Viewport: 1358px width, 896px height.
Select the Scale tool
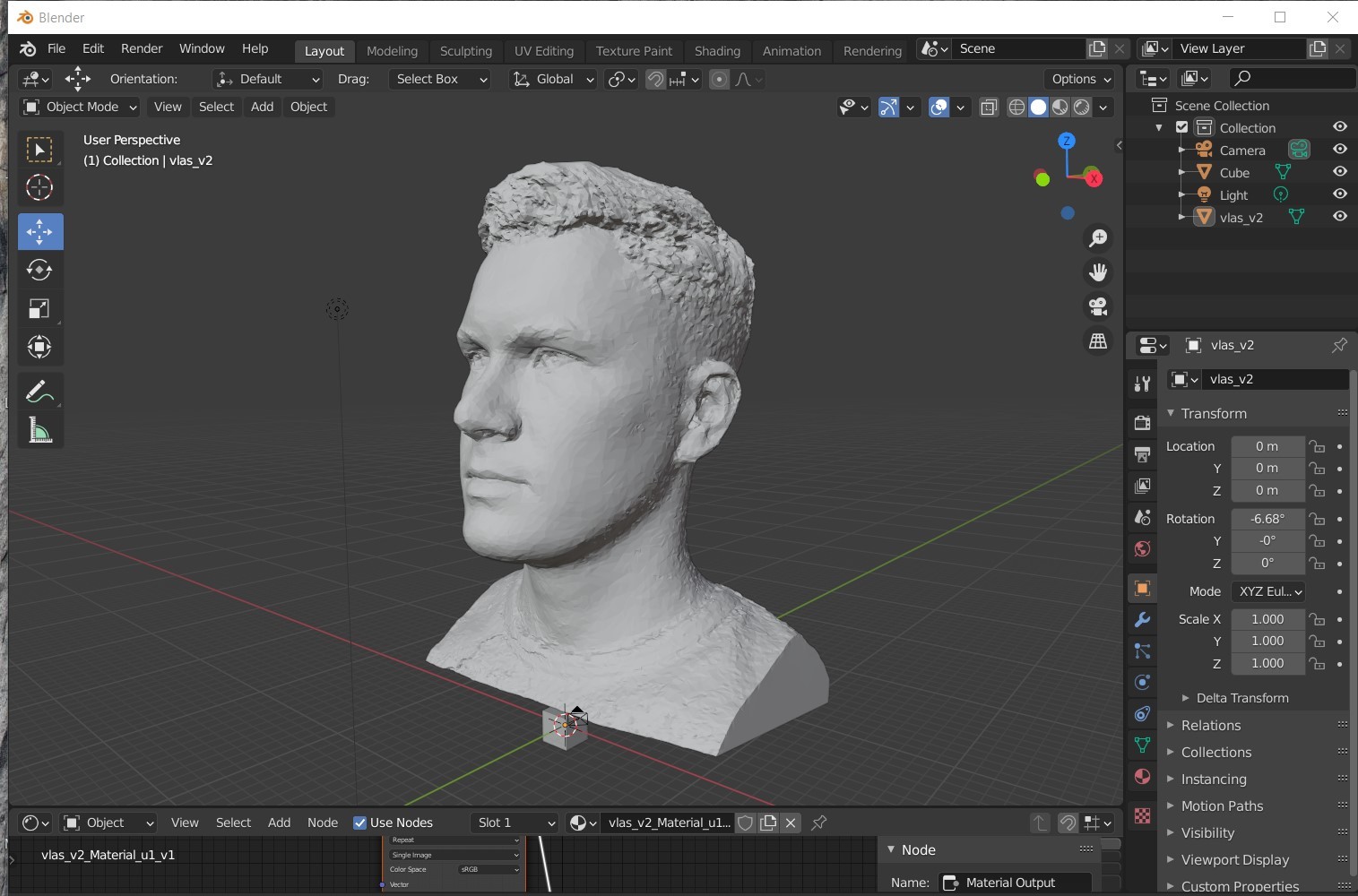point(39,309)
